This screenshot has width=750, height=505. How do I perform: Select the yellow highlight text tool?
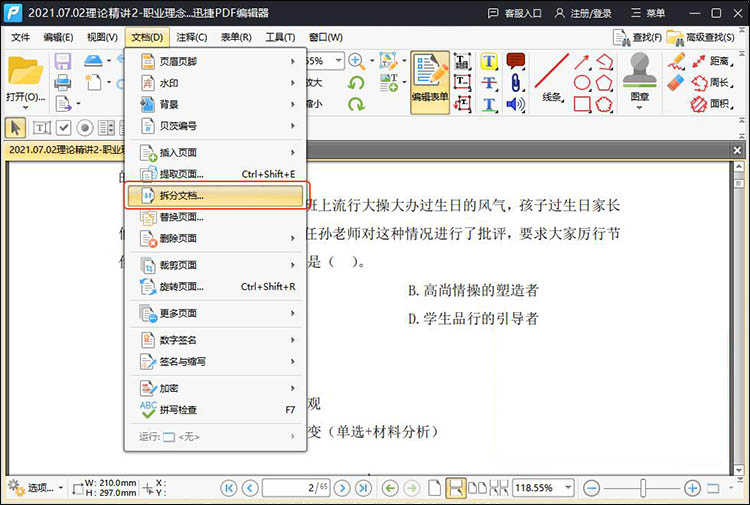(x=489, y=61)
